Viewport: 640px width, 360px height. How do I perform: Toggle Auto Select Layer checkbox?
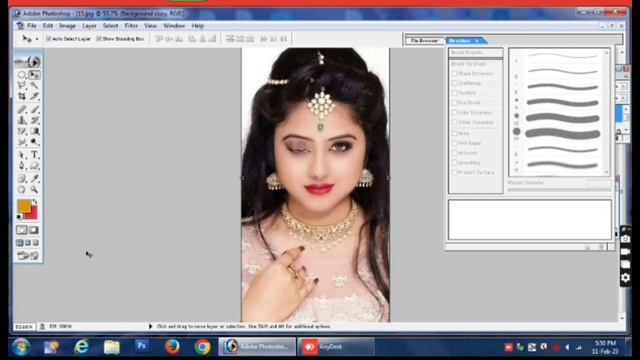coord(49,39)
